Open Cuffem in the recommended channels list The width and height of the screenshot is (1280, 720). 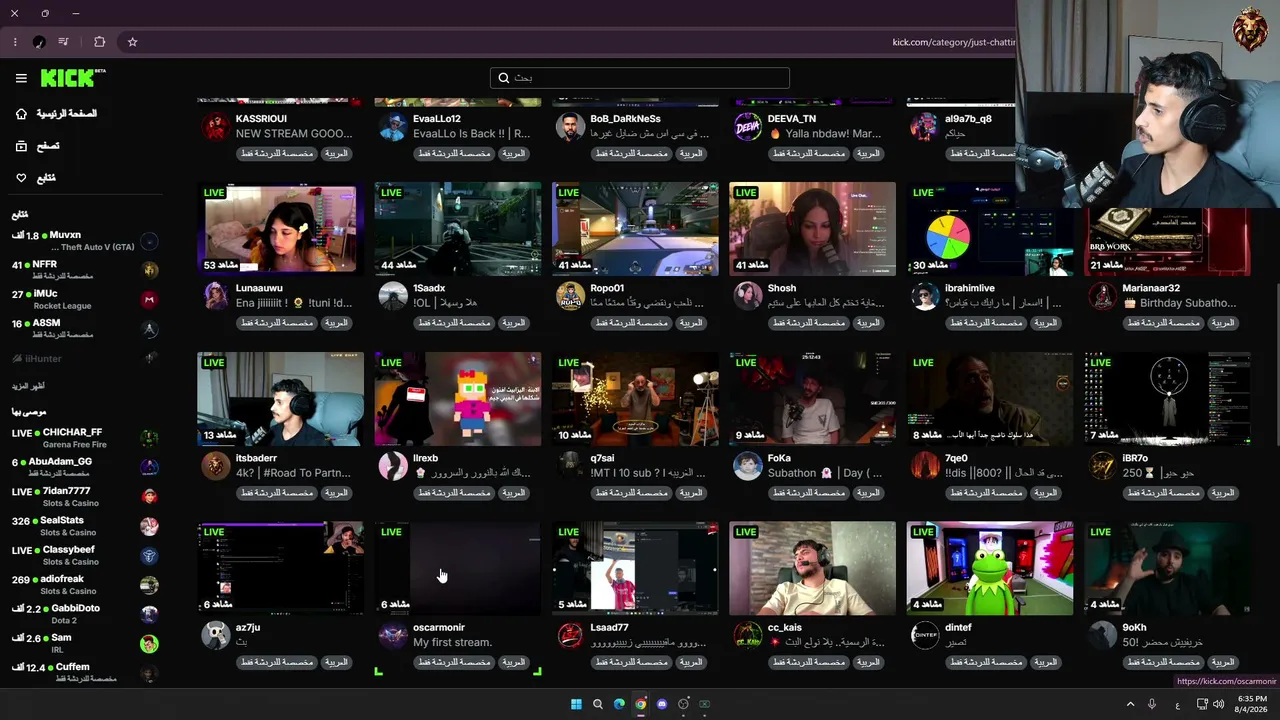coord(85,672)
